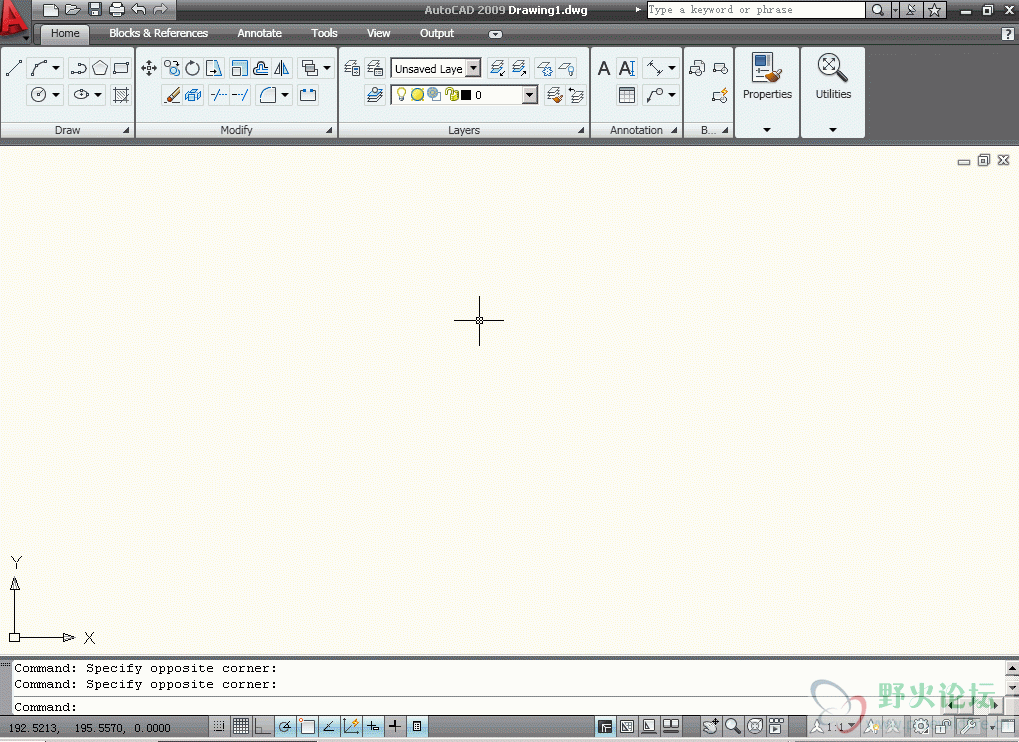Toggle Ortho Mode in status bar
Screen dimensions: 1019x742
[x=263, y=726]
